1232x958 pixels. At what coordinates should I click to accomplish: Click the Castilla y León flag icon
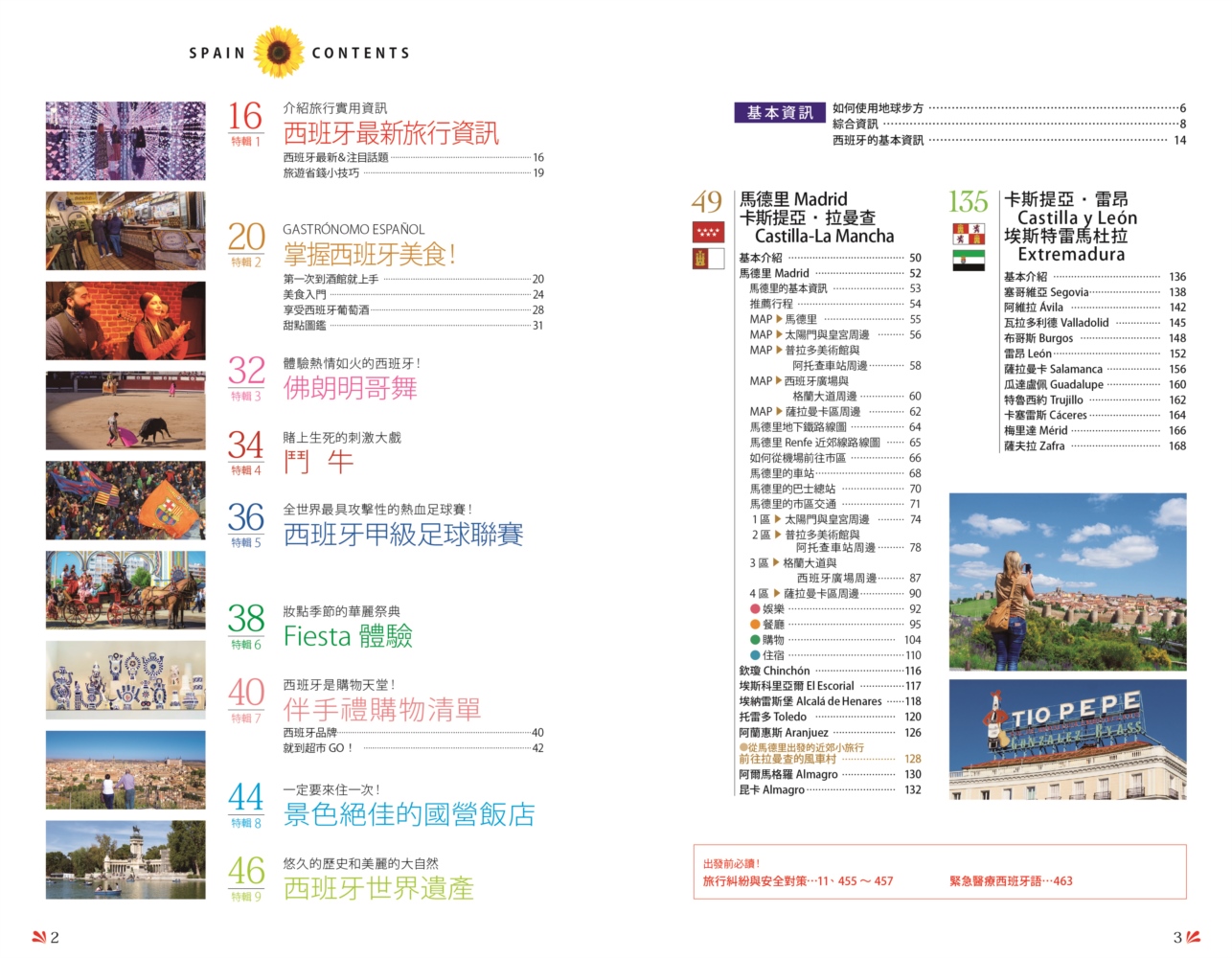click(x=969, y=234)
